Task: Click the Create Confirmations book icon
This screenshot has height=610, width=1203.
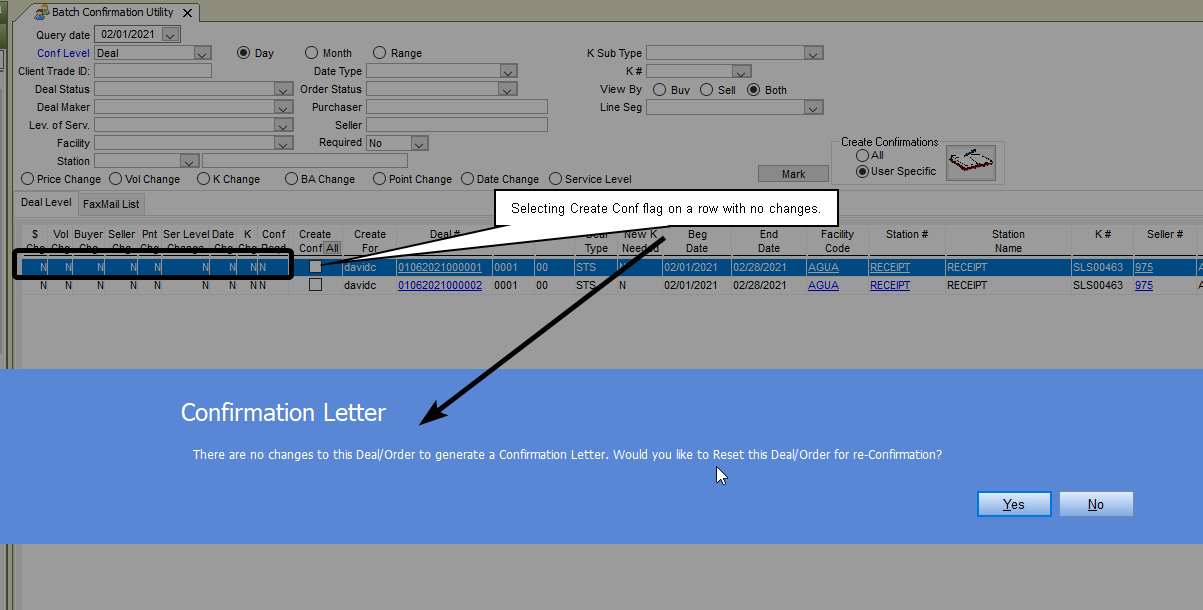Action: pos(970,162)
